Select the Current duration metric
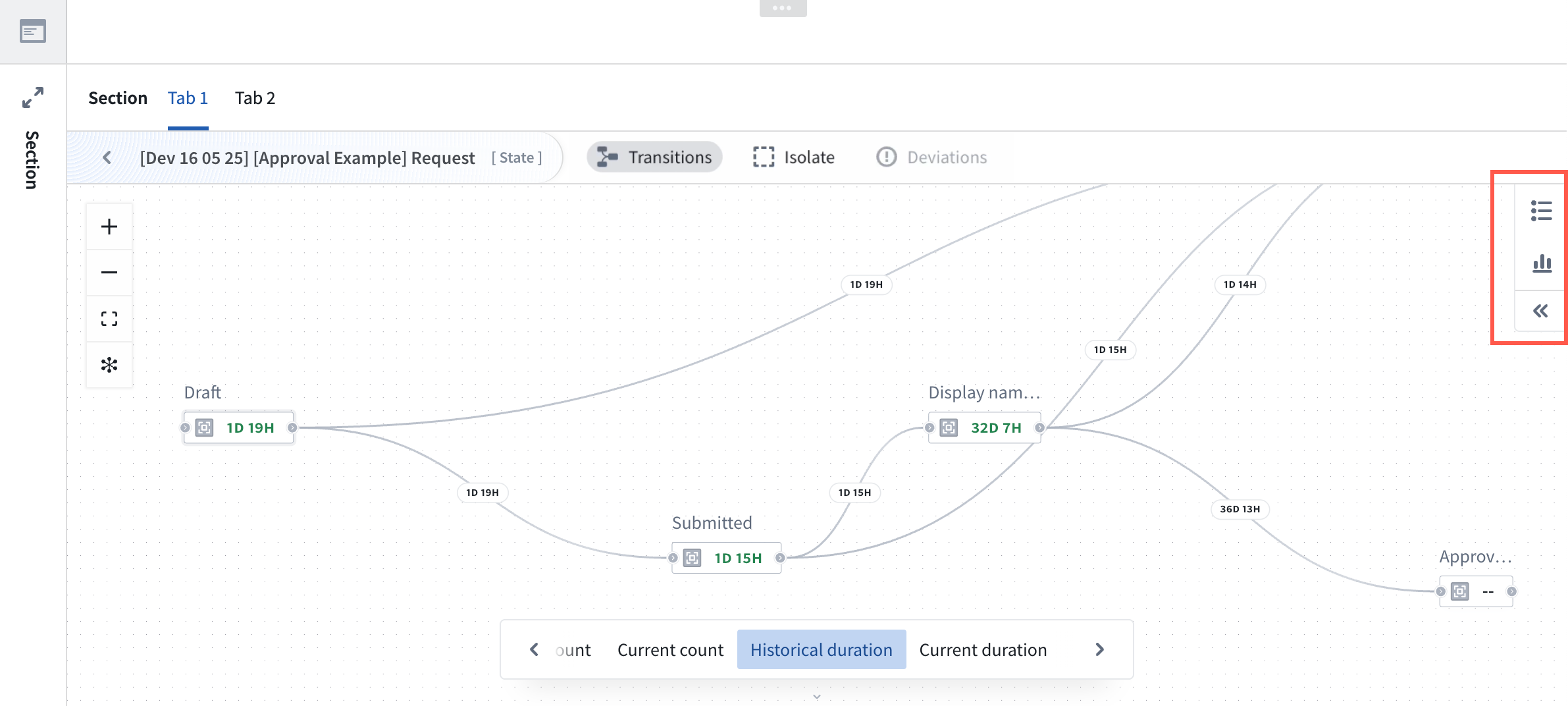This screenshot has height=706, width=1568. click(983, 649)
